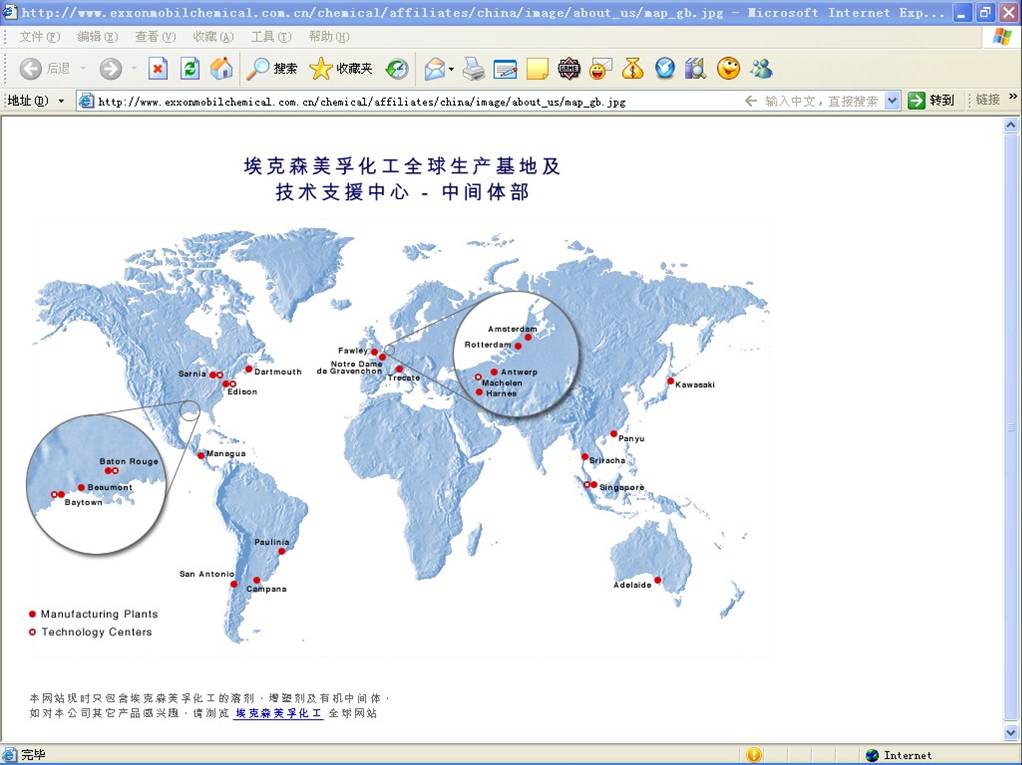Open the History toolbar icon

pos(396,68)
